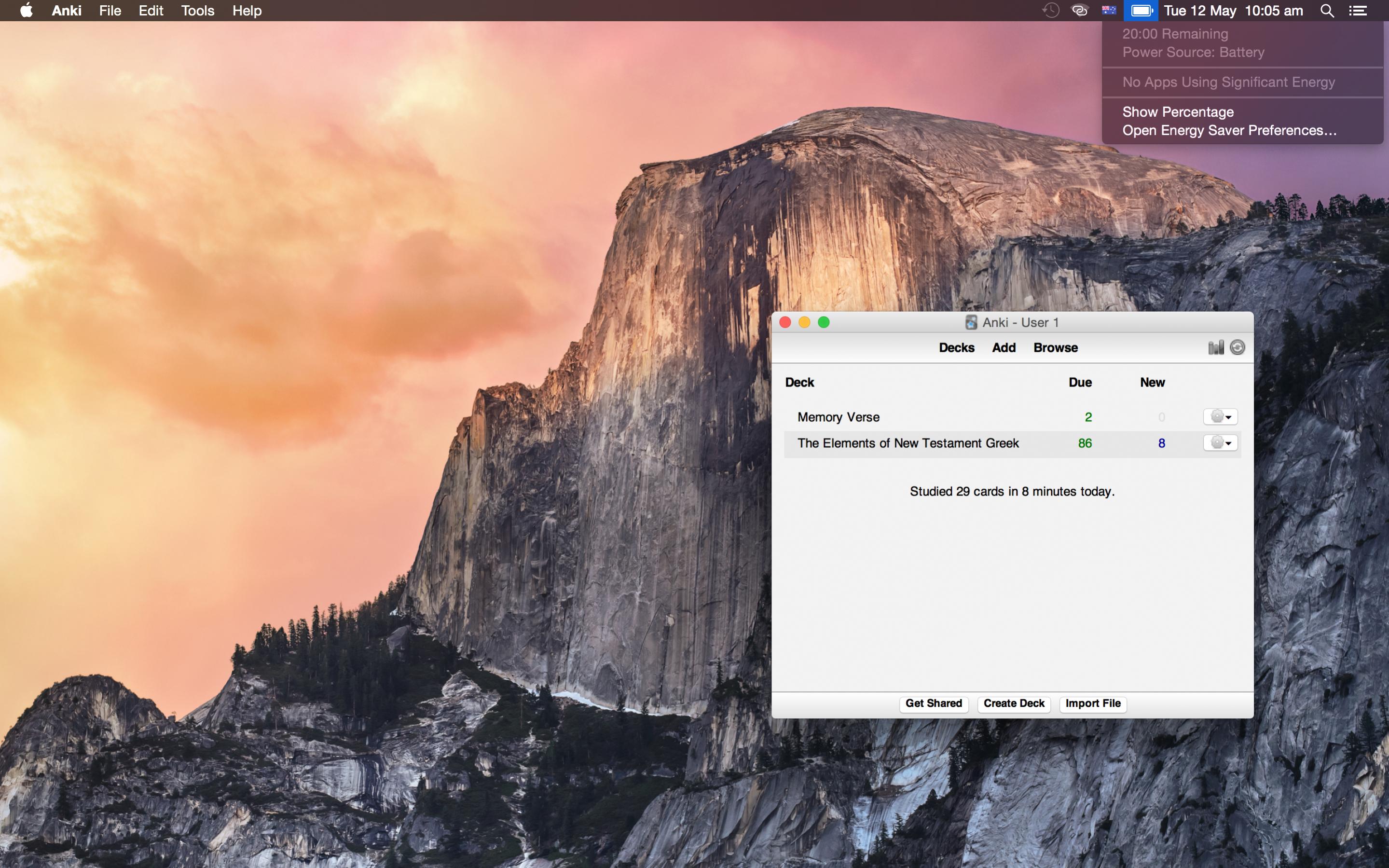
Task: Click the date and time clock
Action: [1234, 10]
